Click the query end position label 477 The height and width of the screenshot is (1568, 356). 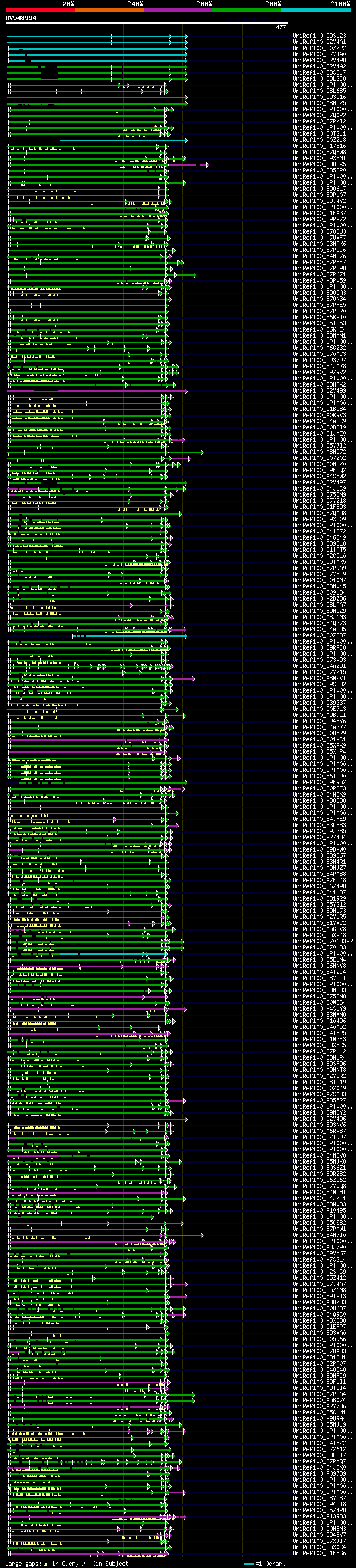[280, 27]
